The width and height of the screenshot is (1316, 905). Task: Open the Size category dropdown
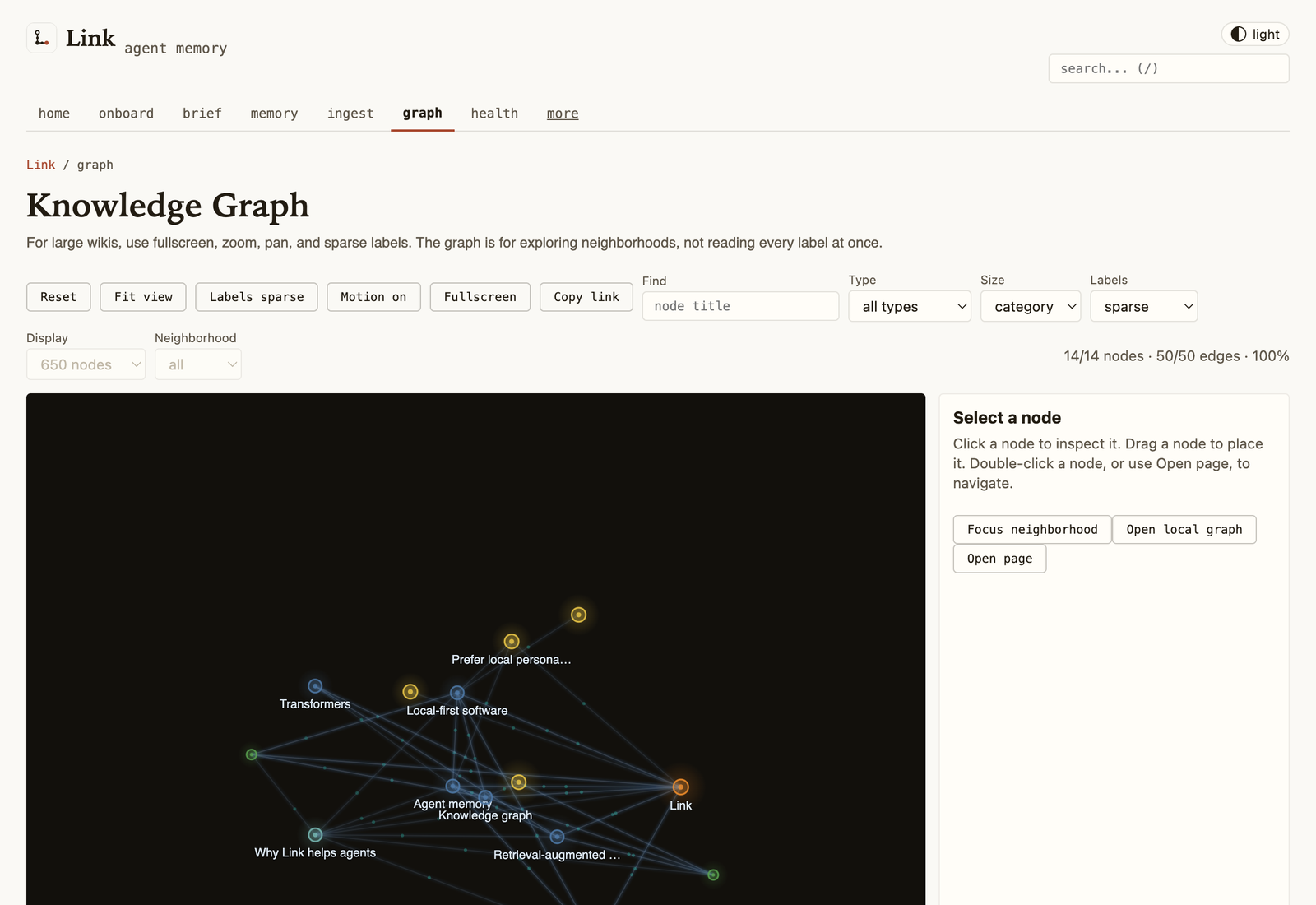[x=1031, y=306]
